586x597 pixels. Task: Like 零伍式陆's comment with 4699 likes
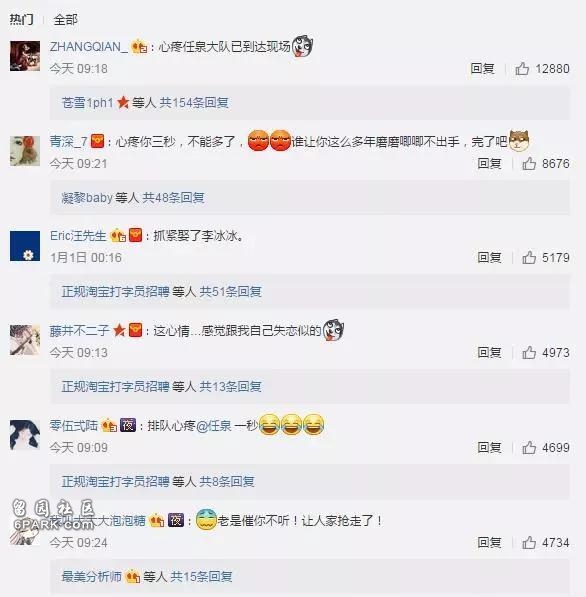529,448
